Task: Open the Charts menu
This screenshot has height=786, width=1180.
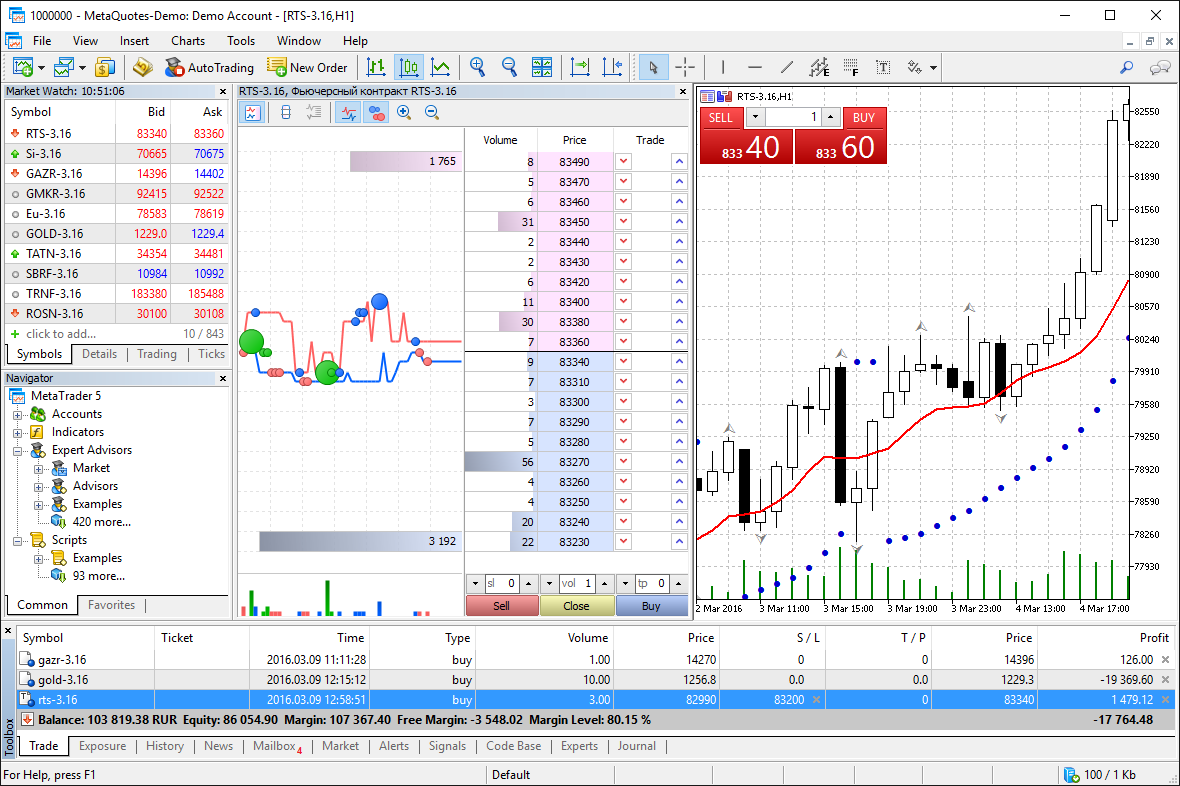Action: [187, 41]
